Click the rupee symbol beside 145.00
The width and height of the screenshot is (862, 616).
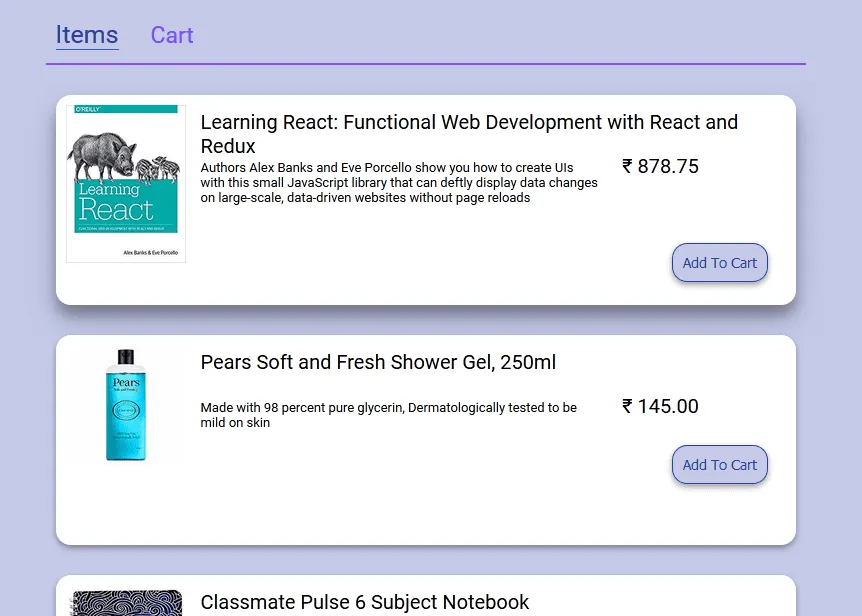(628, 406)
